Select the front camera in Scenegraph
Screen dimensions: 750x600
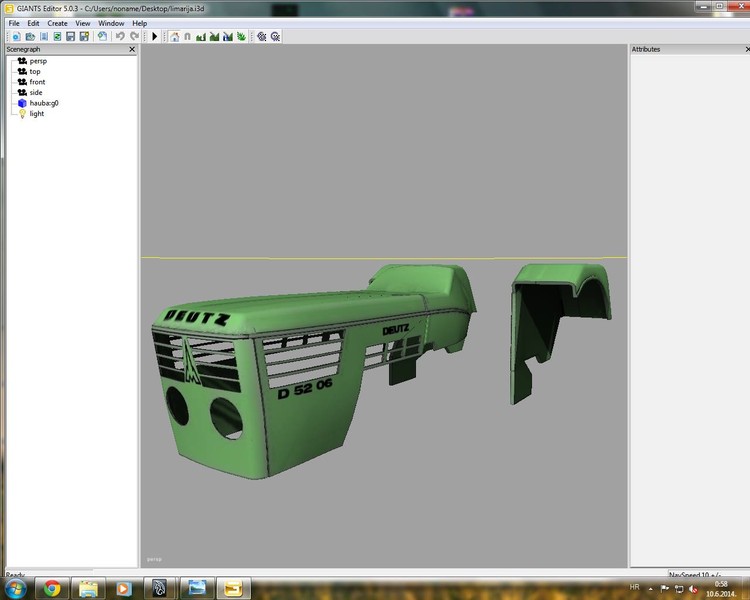point(37,82)
